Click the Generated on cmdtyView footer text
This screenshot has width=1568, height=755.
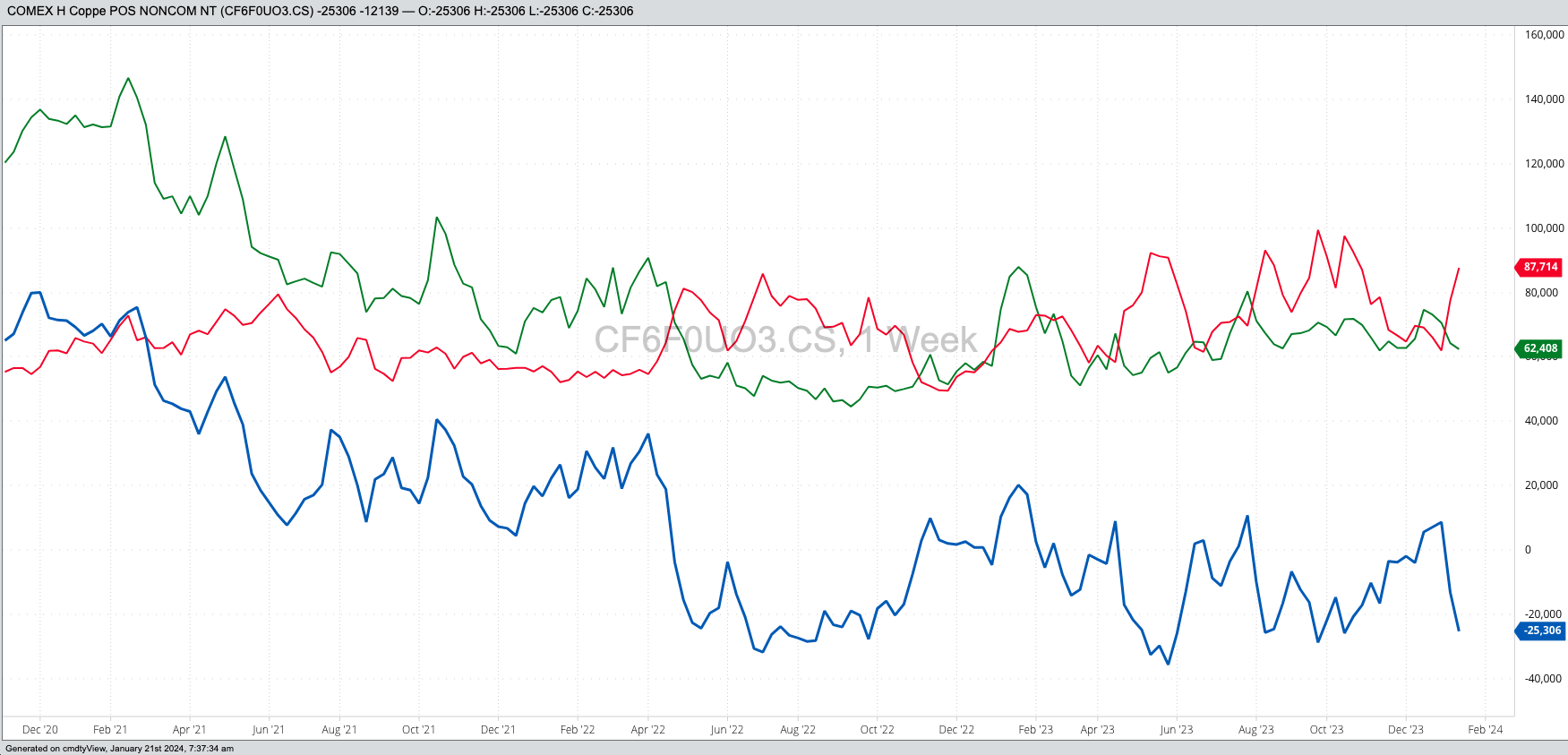pyautogui.click(x=119, y=749)
